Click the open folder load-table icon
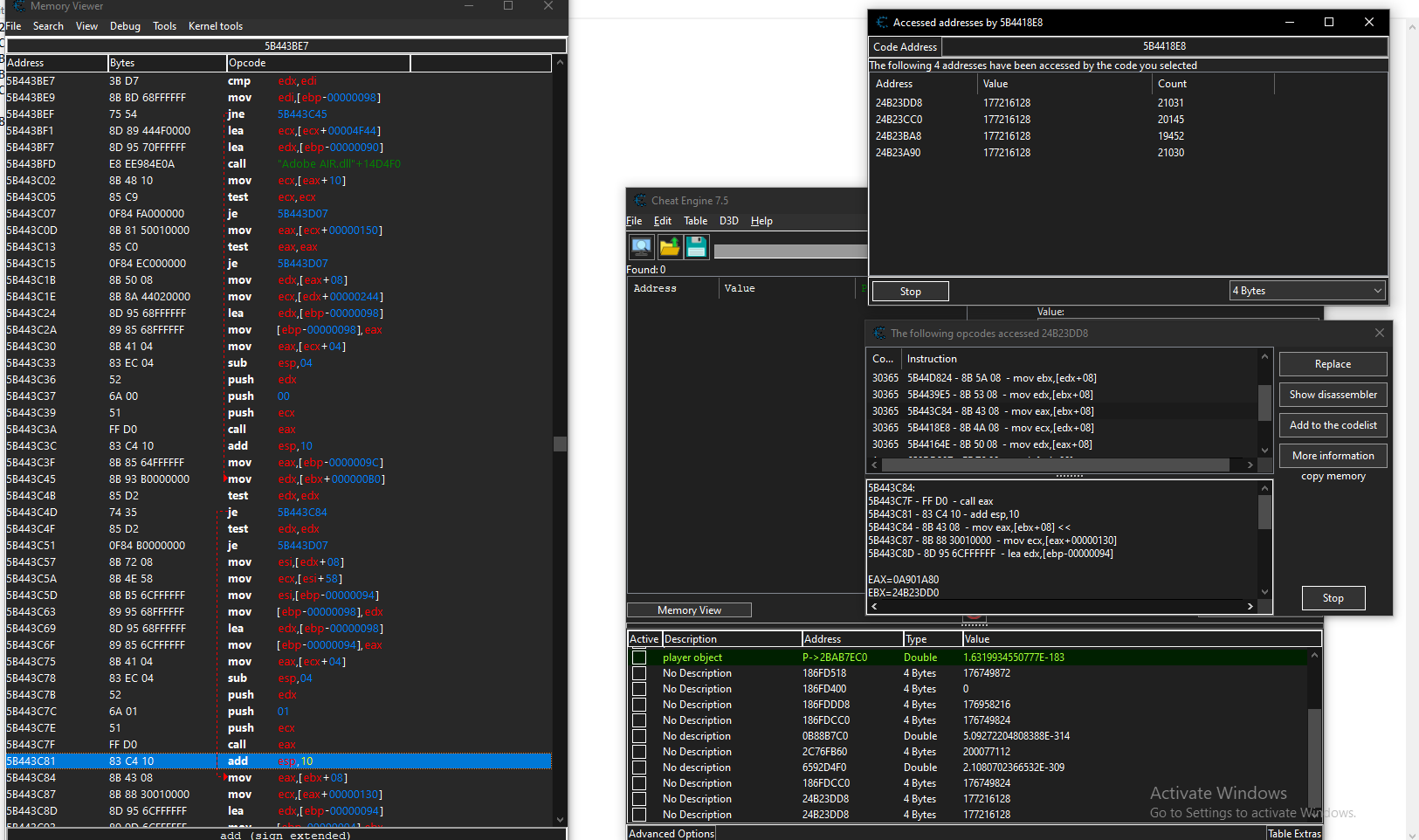 [670, 246]
